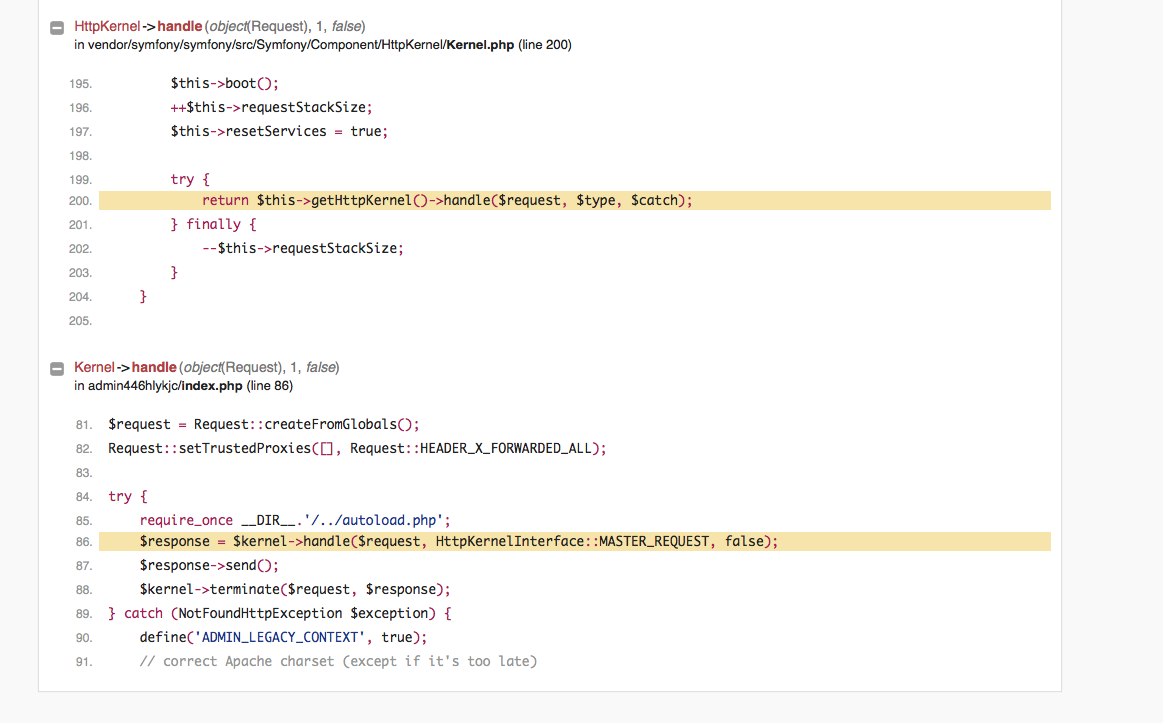This screenshot has width=1163, height=723.
Task: Click the $response->send() code line
Action: pos(209,565)
